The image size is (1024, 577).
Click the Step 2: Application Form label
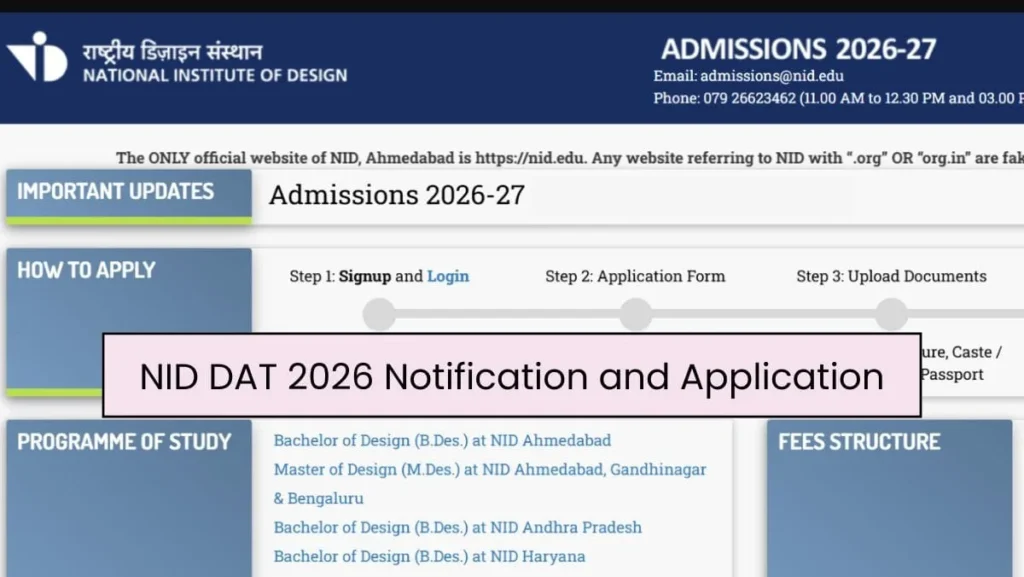pos(635,276)
